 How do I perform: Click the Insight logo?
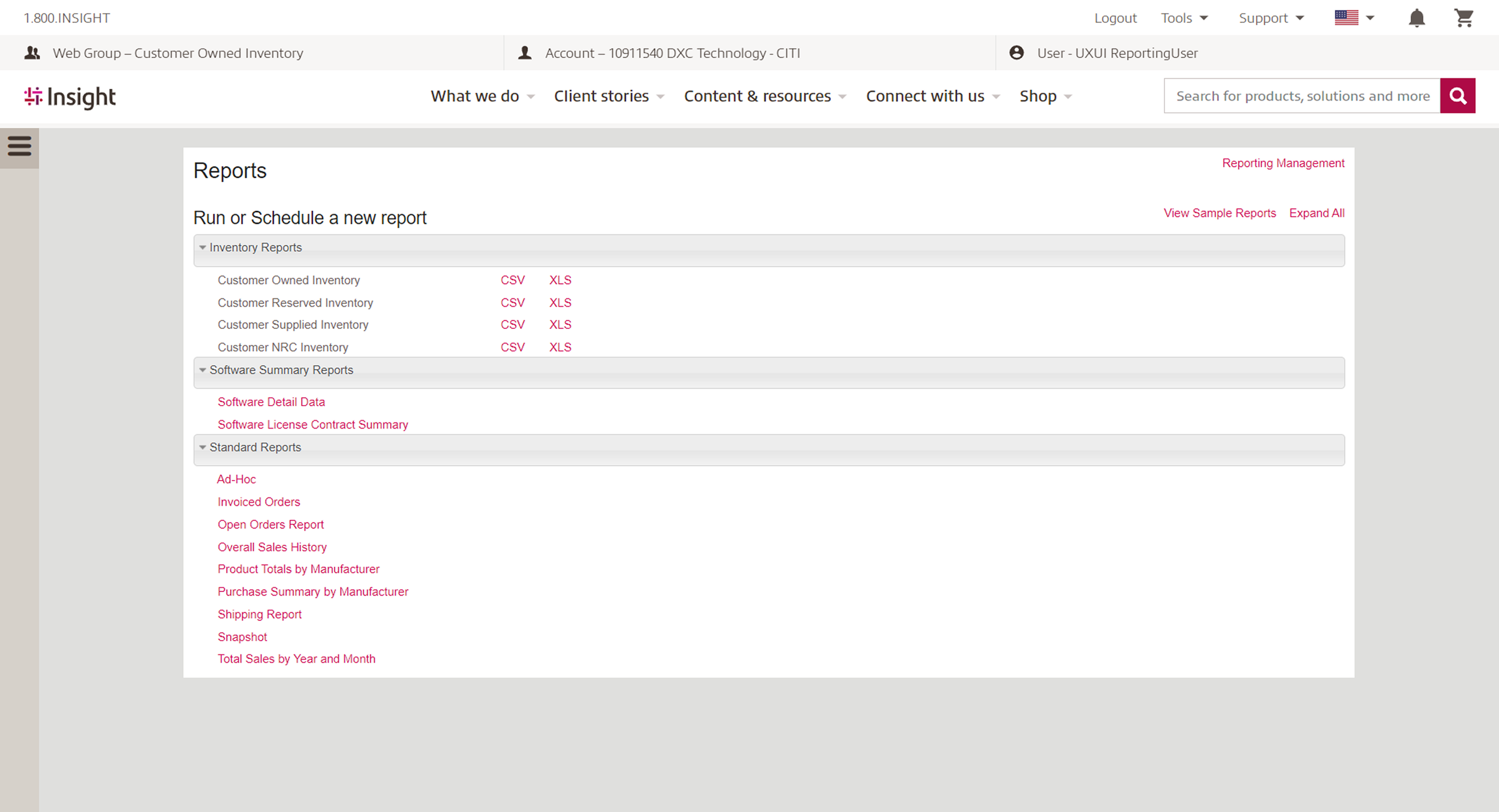click(x=70, y=97)
